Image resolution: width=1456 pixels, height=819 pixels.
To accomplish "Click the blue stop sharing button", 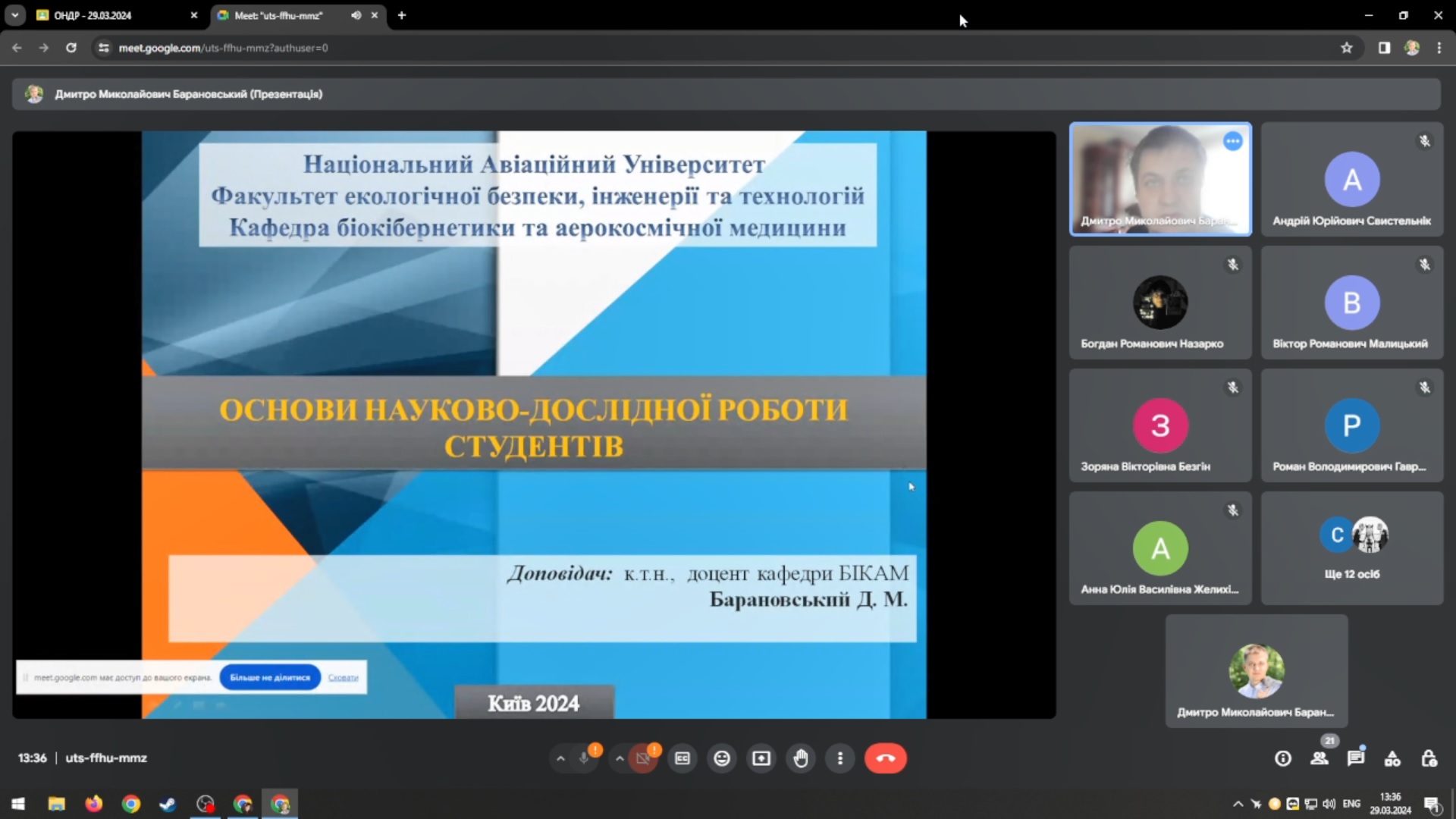I will point(270,677).
